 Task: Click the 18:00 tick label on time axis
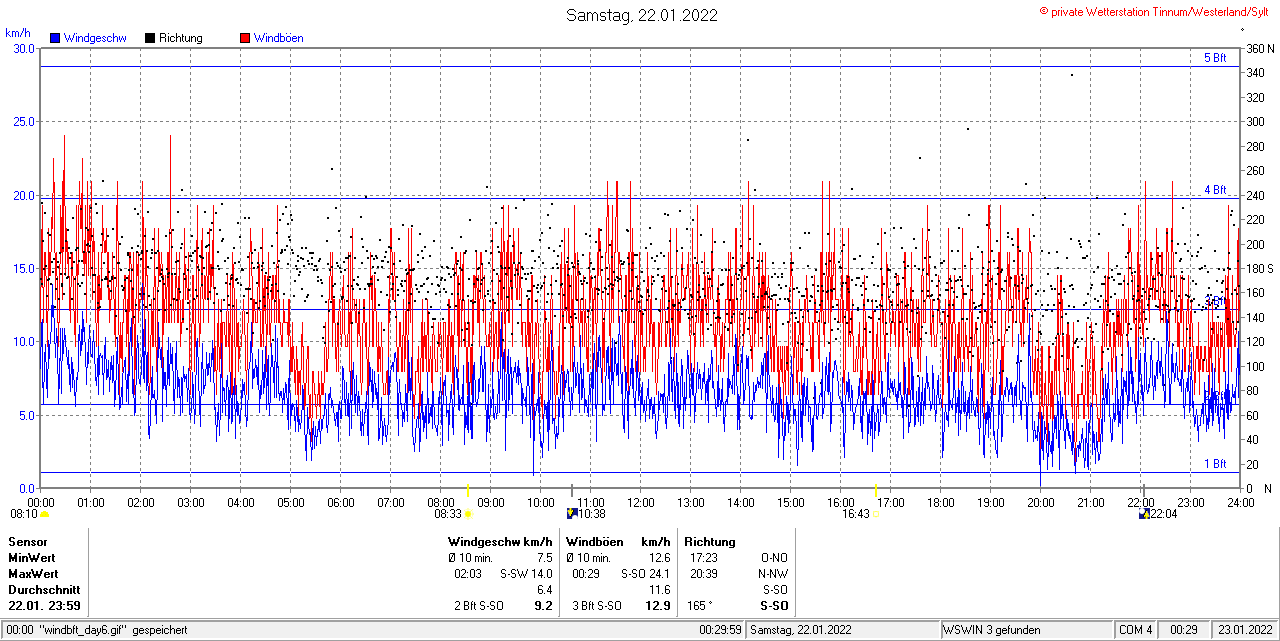941,503
